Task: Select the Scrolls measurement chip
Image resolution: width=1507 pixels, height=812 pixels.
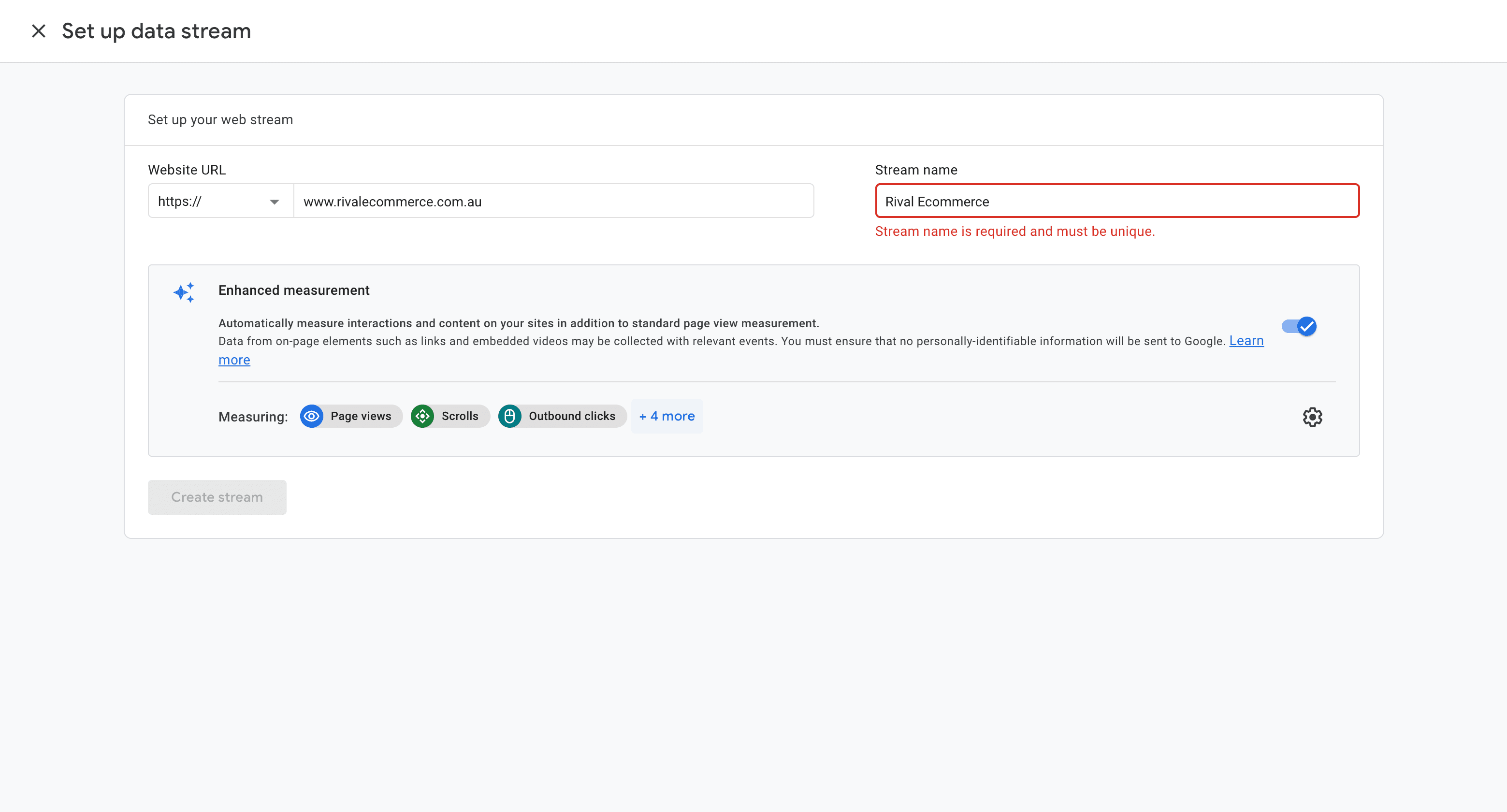Action: [x=449, y=416]
